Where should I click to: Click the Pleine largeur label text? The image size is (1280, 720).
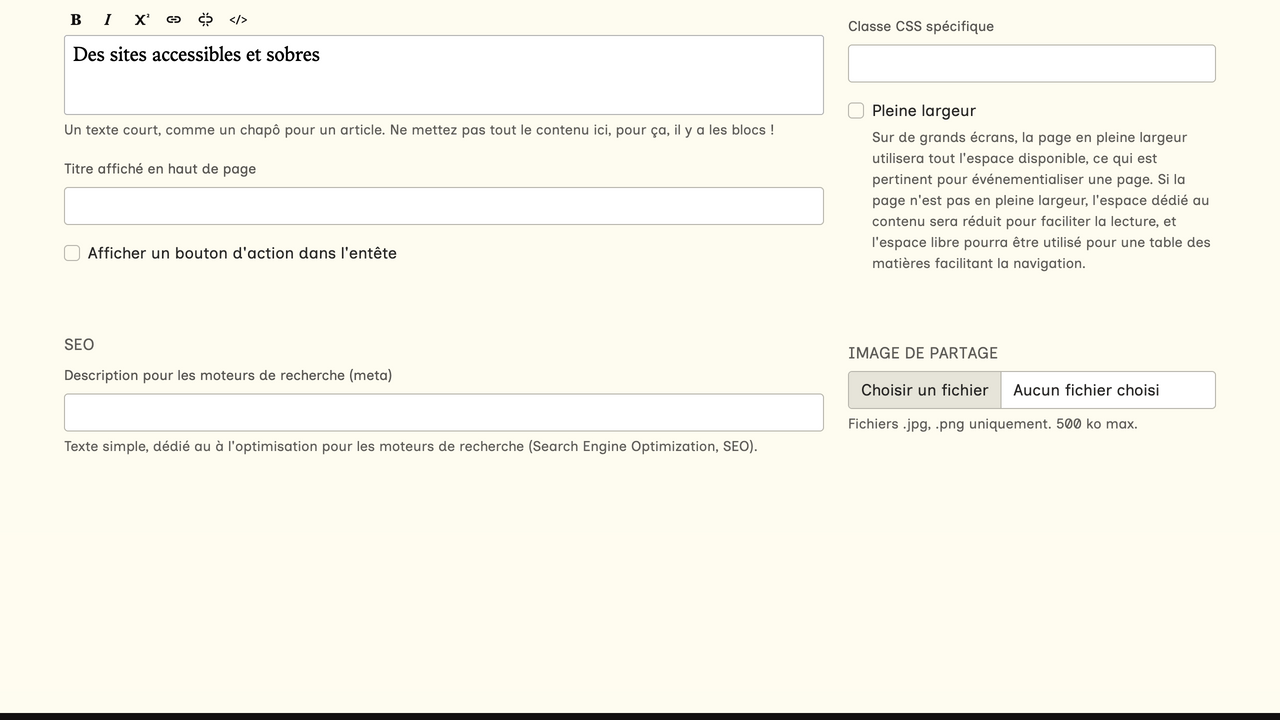923,111
